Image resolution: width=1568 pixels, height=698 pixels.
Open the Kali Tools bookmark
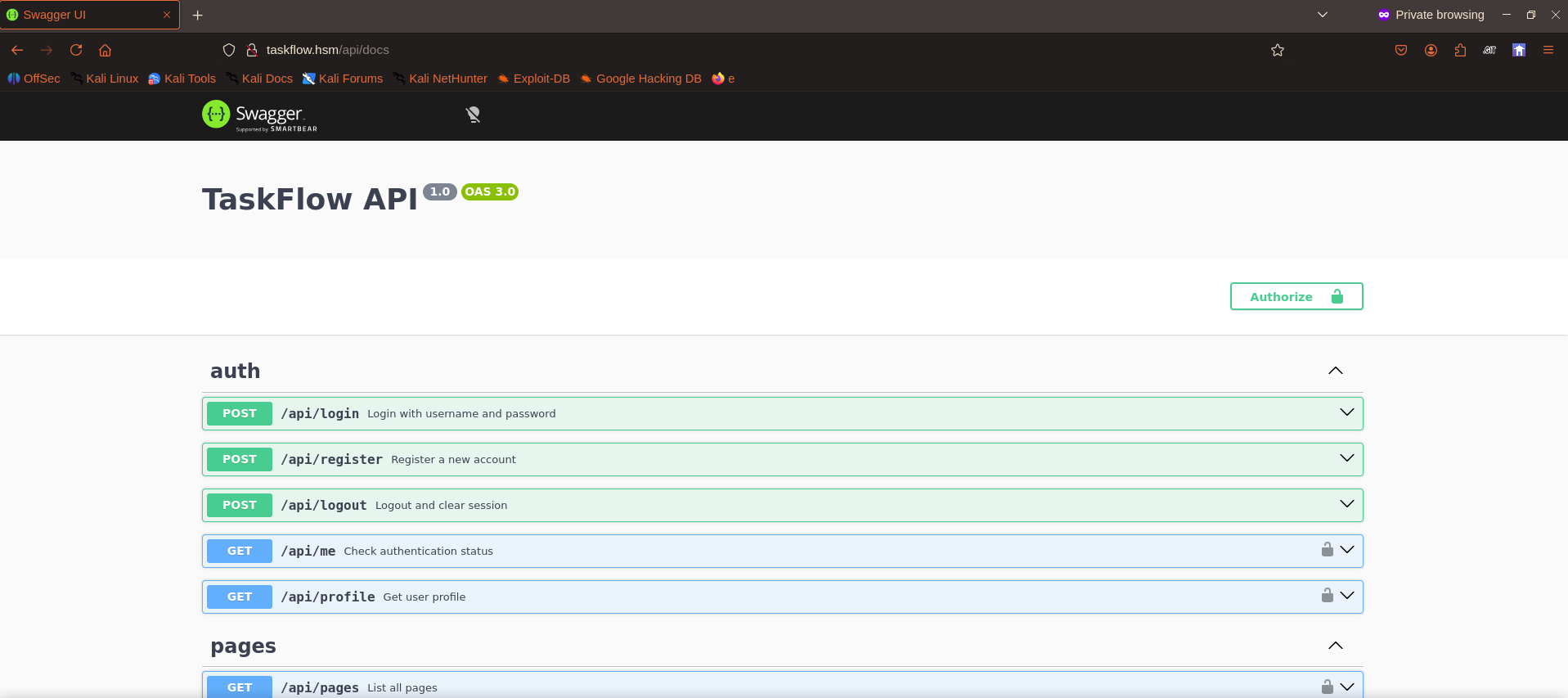[x=182, y=79]
